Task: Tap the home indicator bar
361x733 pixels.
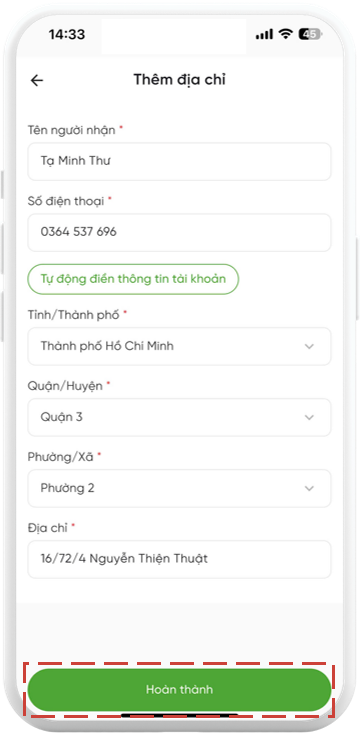Action: (180, 715)
